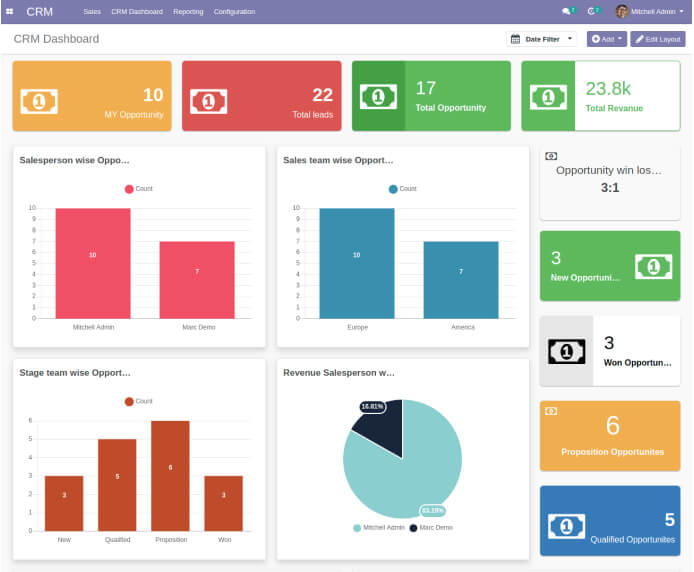This screenshot has width=694, height=572.
Task: Click the money icon on Won Opportunities tile
Action: tap(566, 351)
